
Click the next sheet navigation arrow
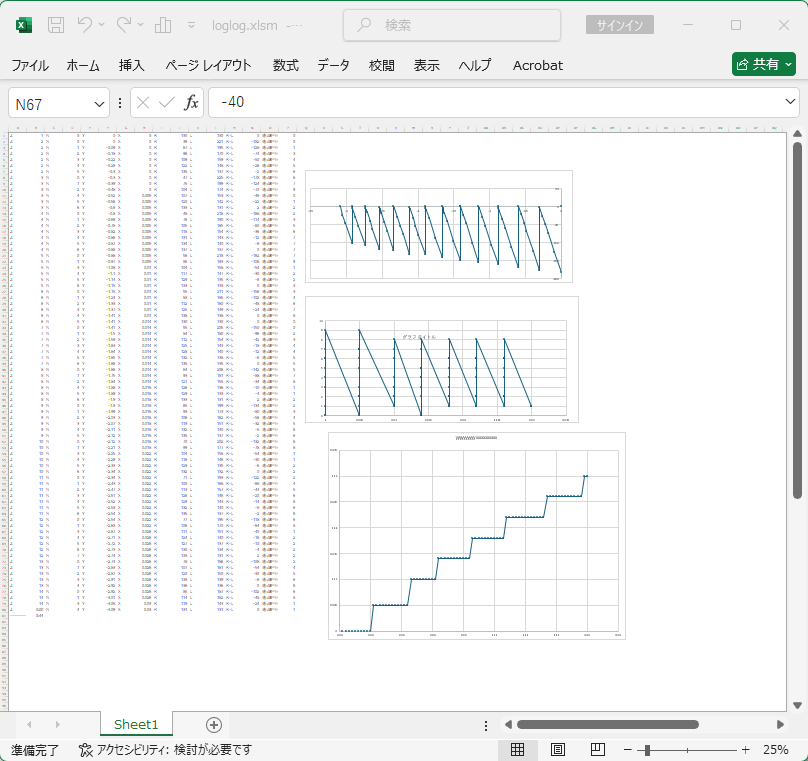point(57,724)
